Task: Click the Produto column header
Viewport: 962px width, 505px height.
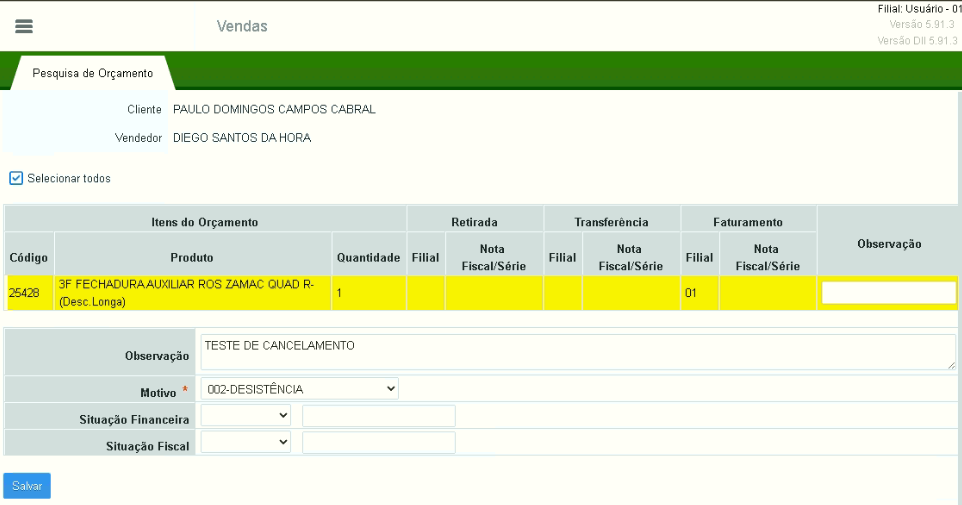Action: (192, 258)
